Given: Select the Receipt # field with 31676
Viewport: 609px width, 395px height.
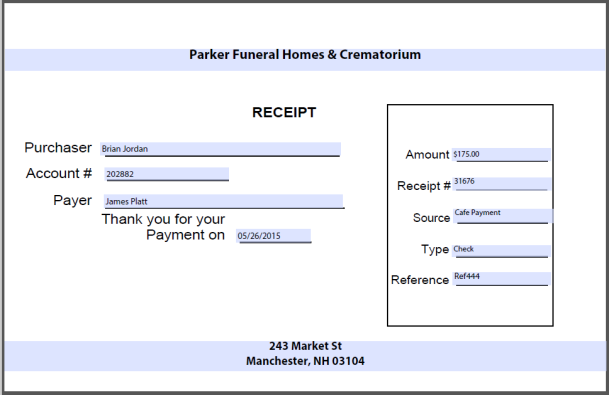Looking at the screenshot, I should [502, 183].
